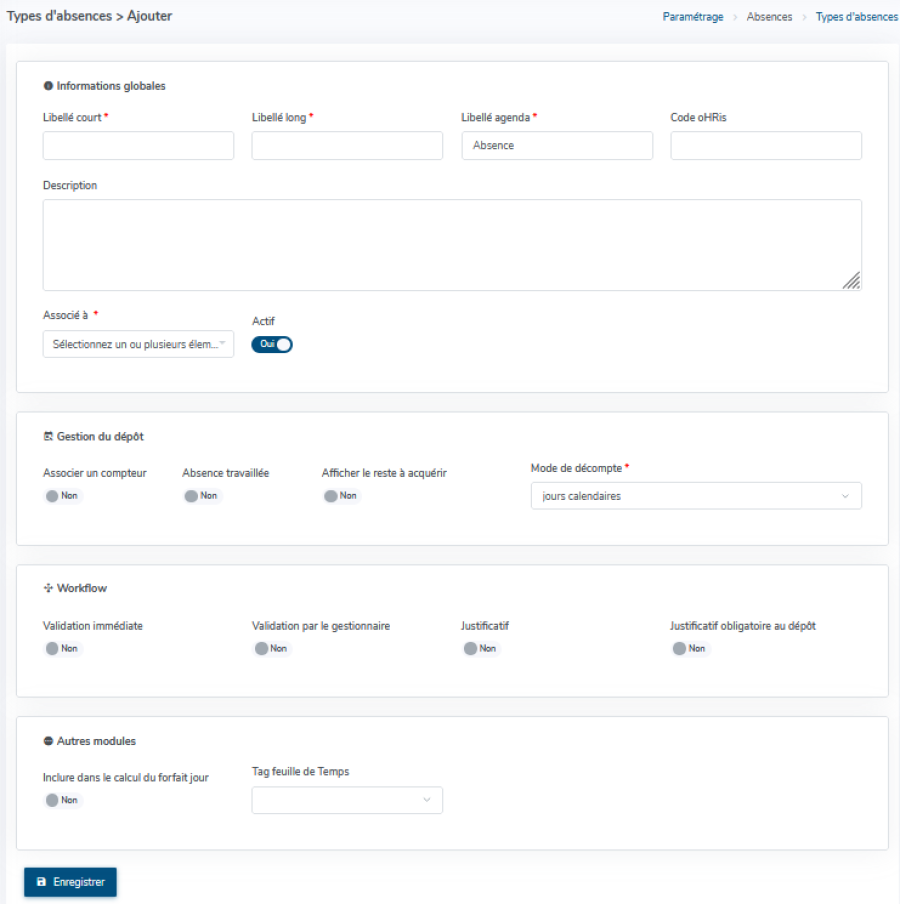Click the Autres modules section icon

coord(48,741)
